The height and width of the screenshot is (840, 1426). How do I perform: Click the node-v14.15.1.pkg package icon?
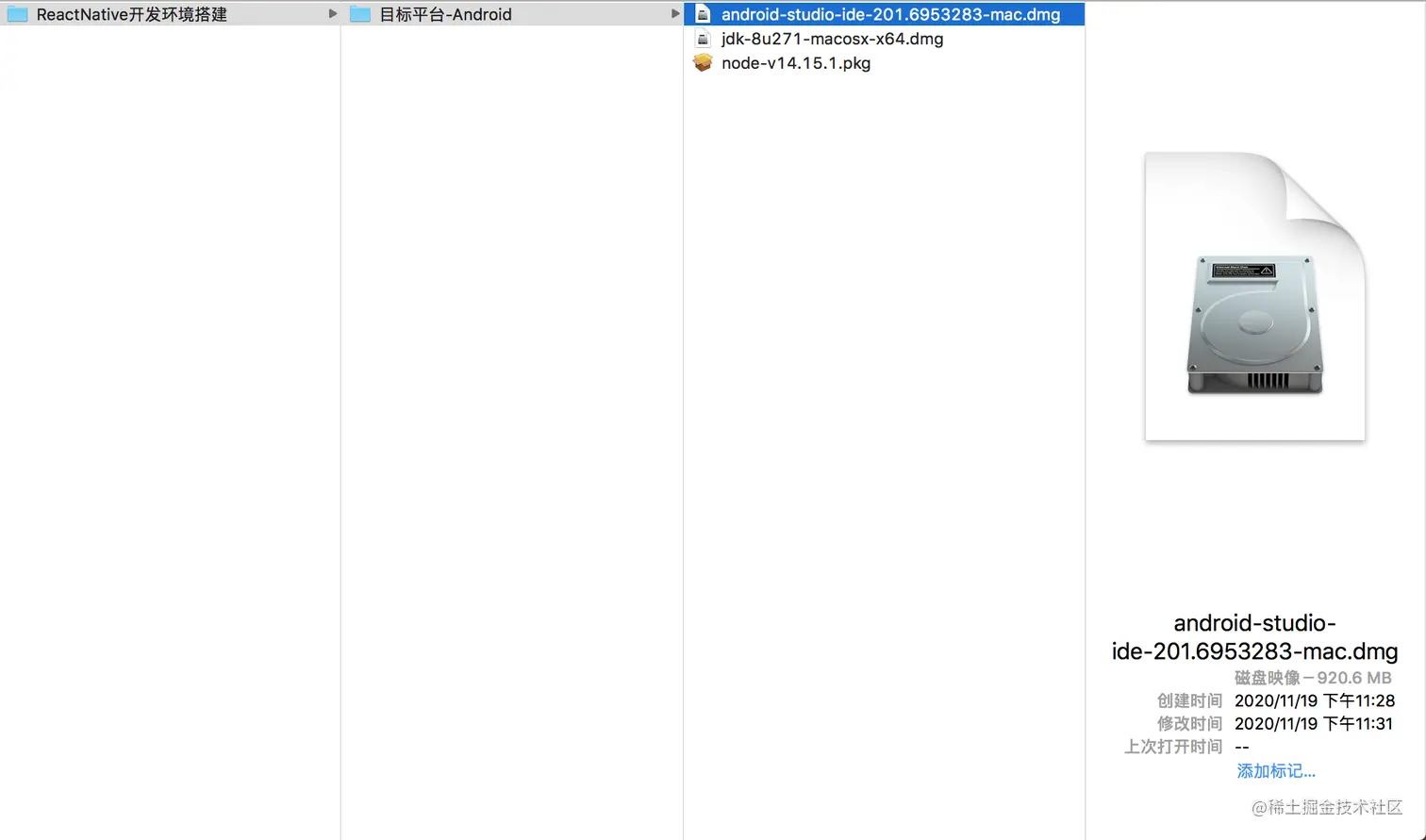point(703,63)
